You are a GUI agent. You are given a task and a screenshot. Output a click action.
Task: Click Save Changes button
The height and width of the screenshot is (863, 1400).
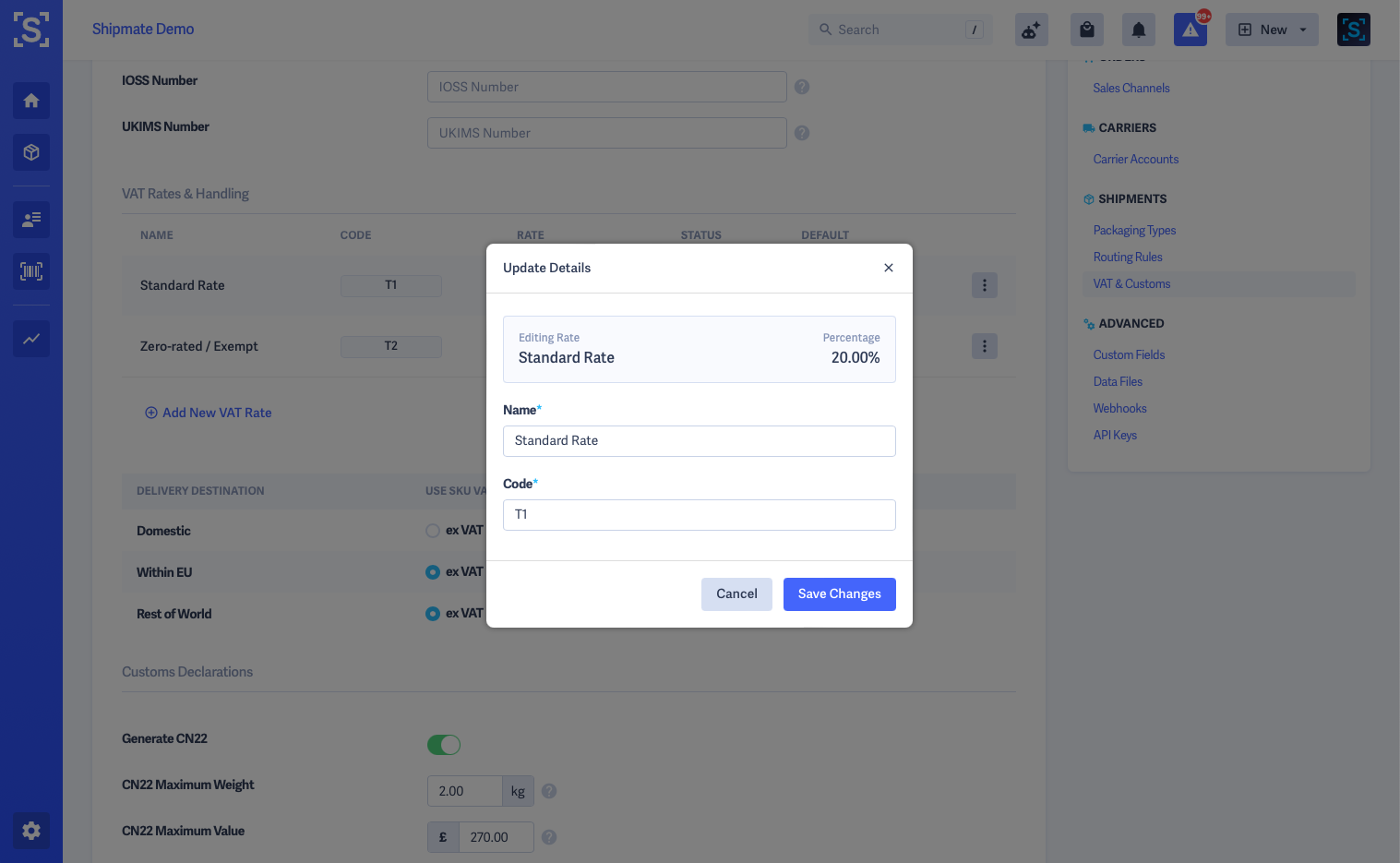[x=840, y=594]
